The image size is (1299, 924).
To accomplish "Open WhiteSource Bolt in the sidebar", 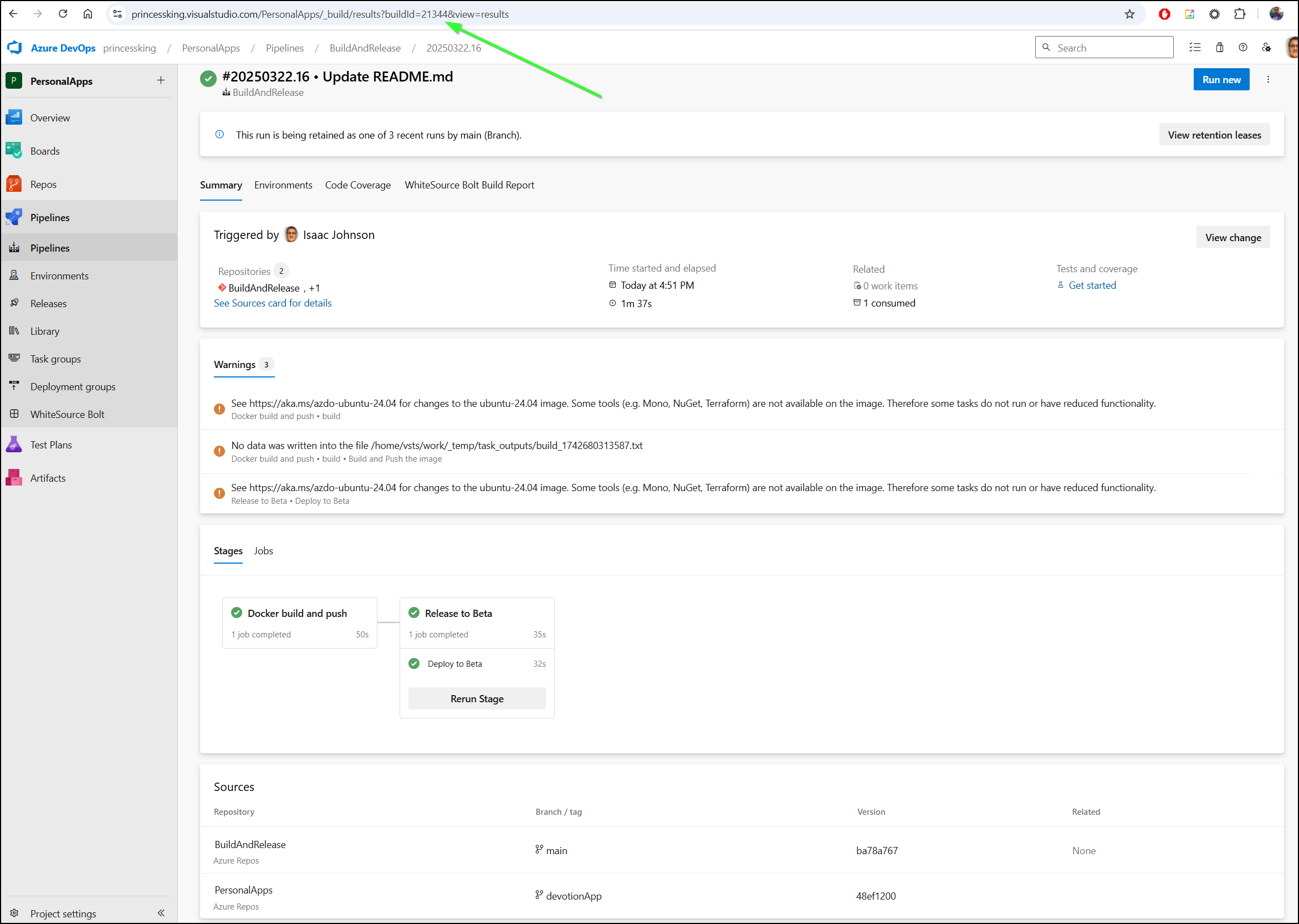I will point(89,415).
